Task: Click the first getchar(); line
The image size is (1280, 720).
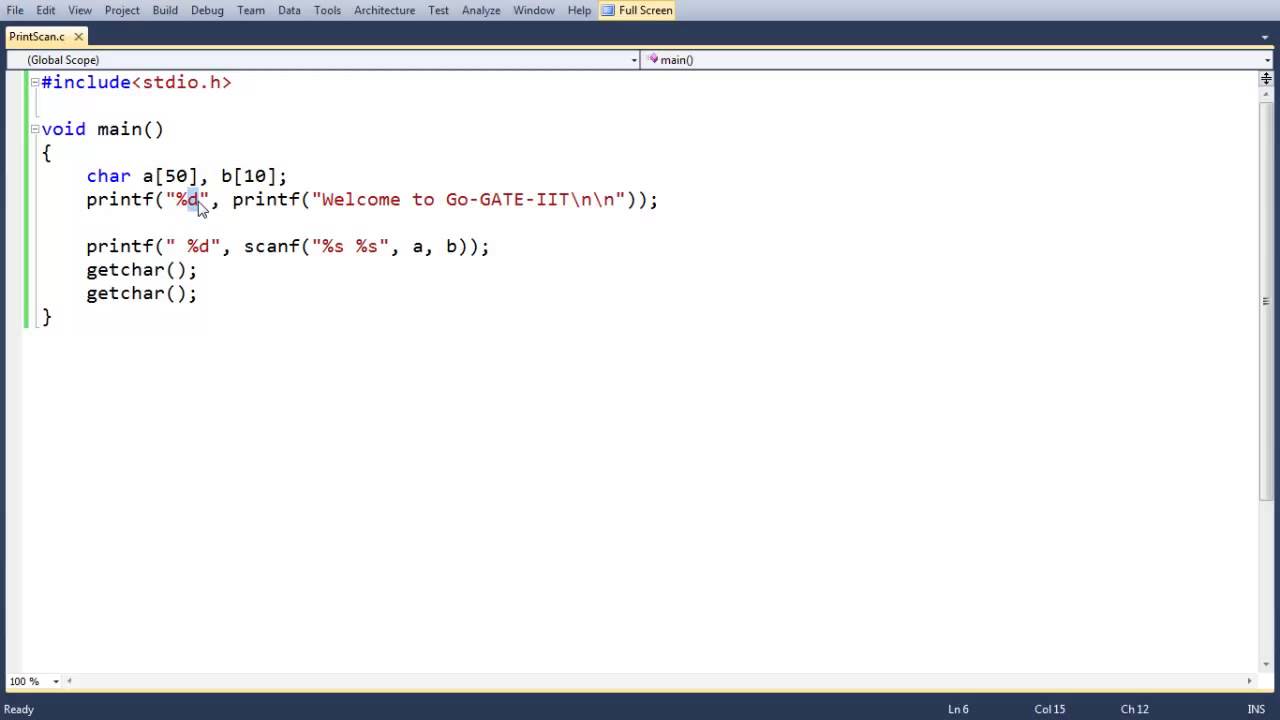Action: (141, 269)
